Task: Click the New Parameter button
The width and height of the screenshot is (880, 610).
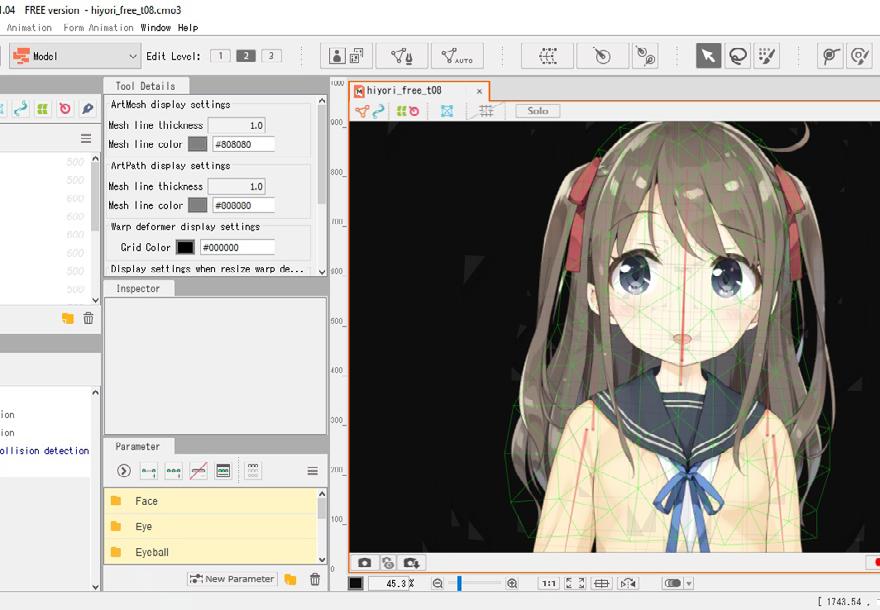Action: click(232, 579)
